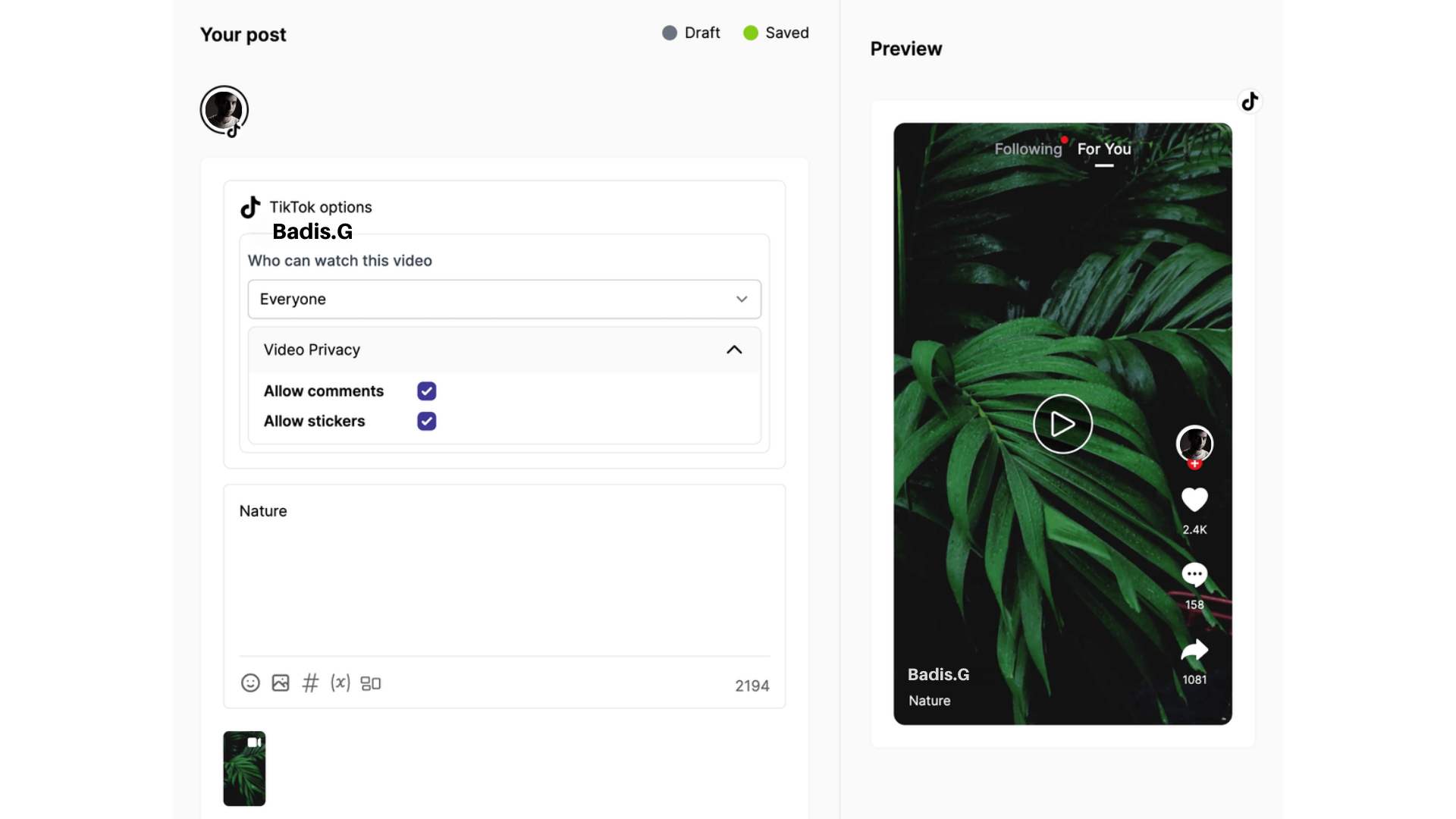Click the TikTok logo icon in options header

[250, 207]
